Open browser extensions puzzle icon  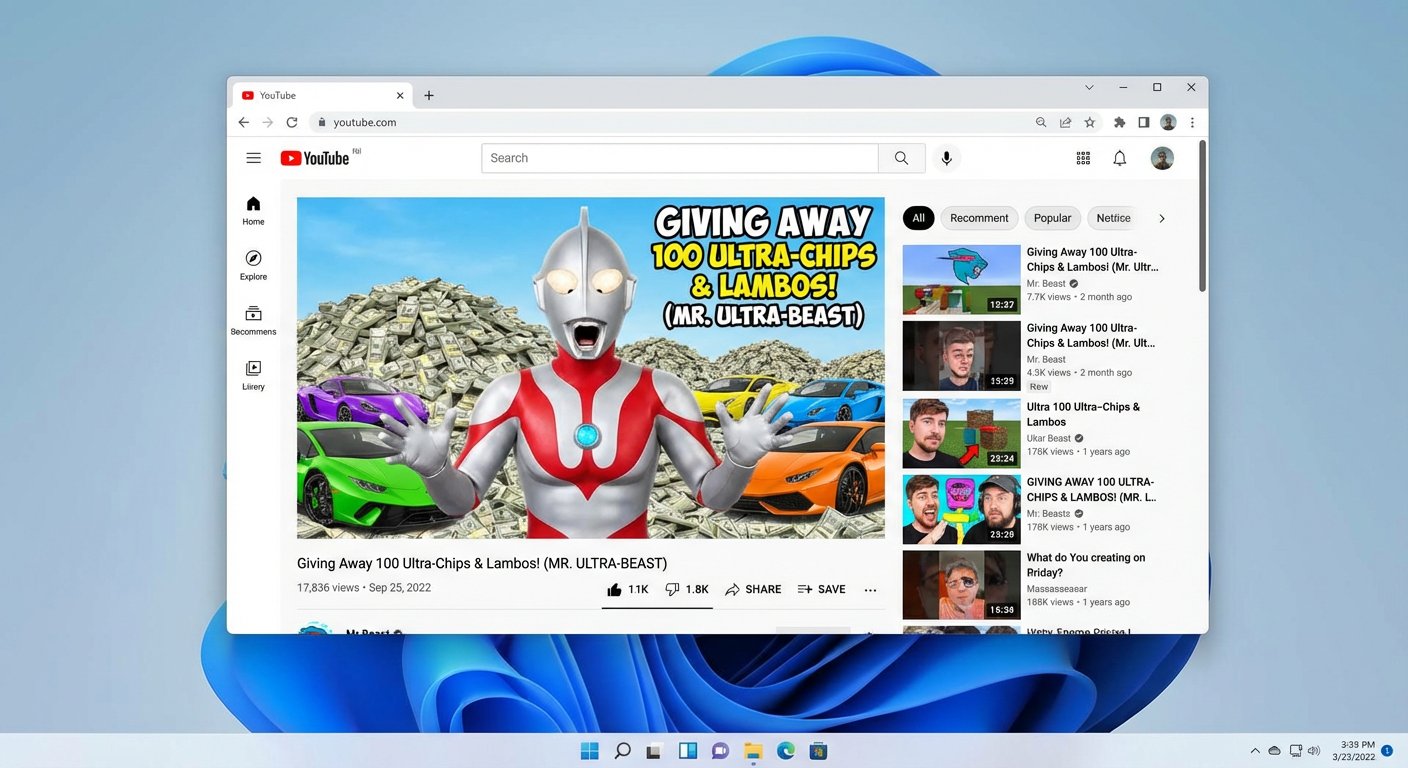(1119, 123)
